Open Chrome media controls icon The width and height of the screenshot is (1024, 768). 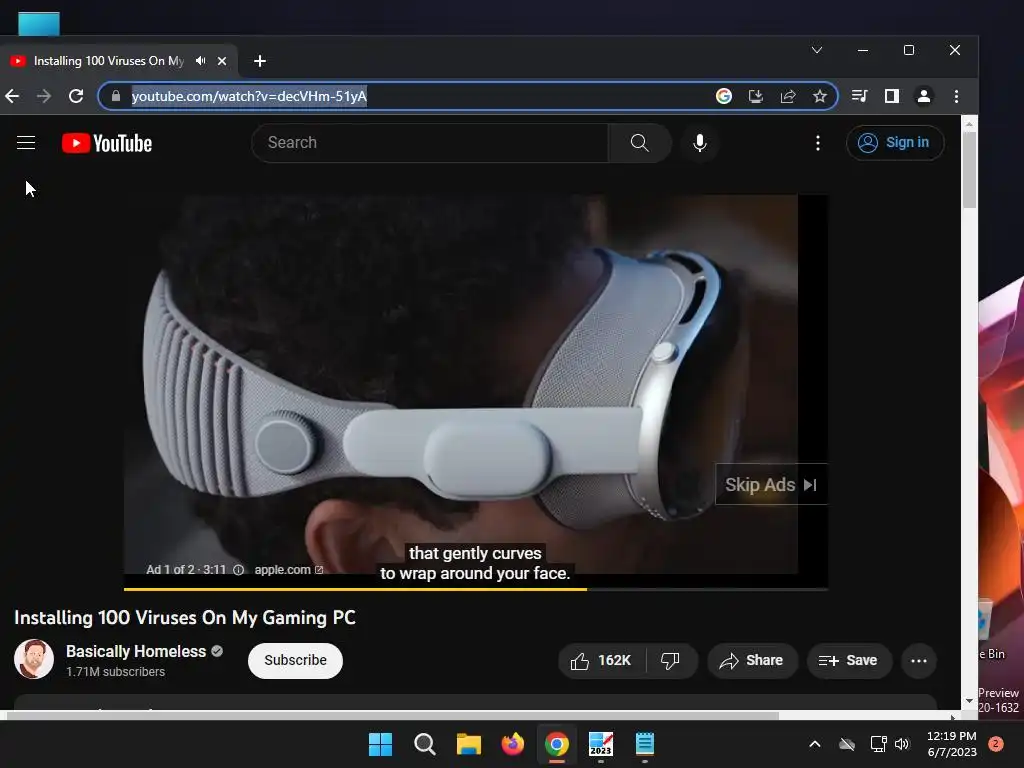pos(859,96)
